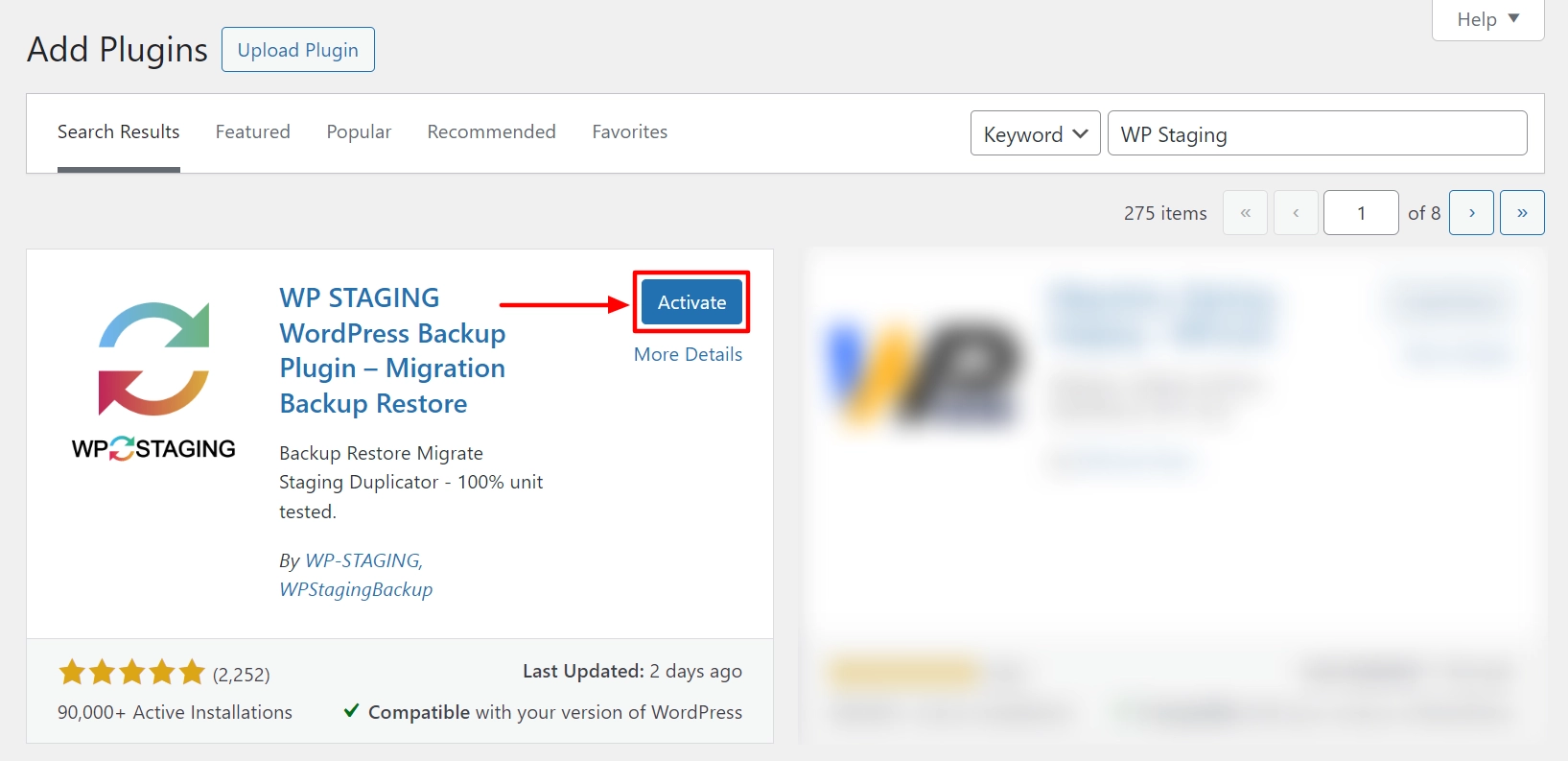1568x761 pixels.
Task: Click the disabled first page arrow
Action: coord(1245,213)
